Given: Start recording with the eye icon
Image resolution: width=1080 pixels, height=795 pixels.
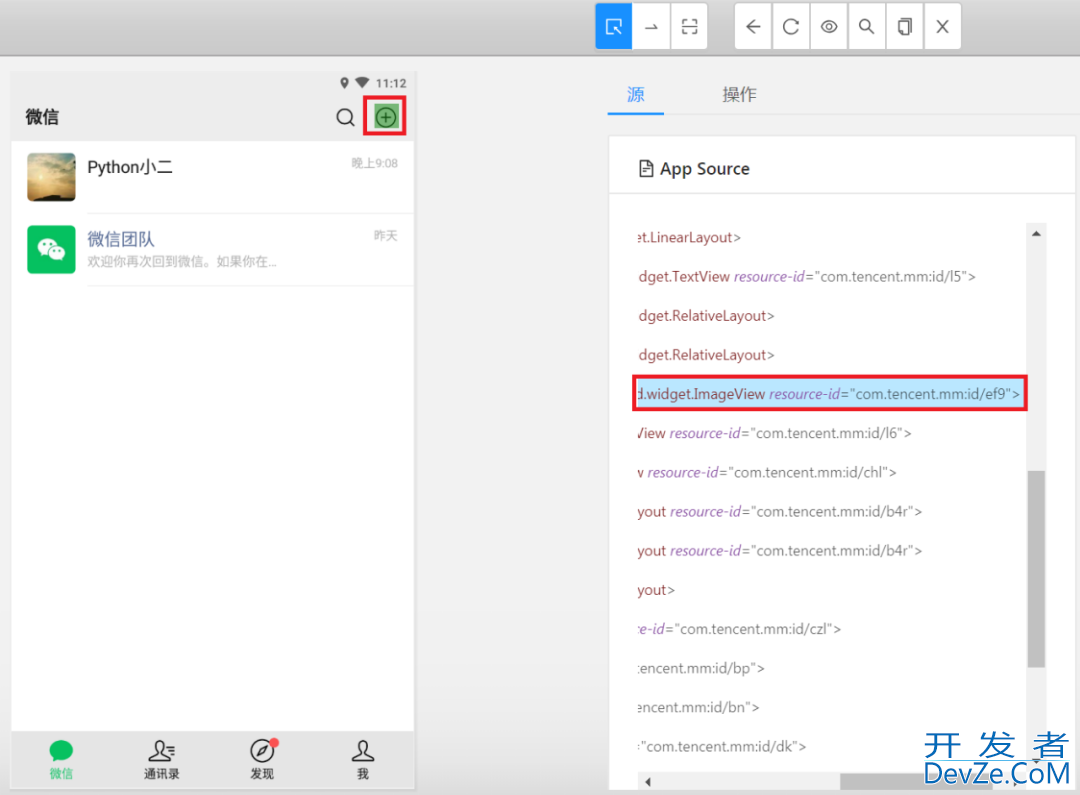Looking at the screenshot, I should (829, 27).
